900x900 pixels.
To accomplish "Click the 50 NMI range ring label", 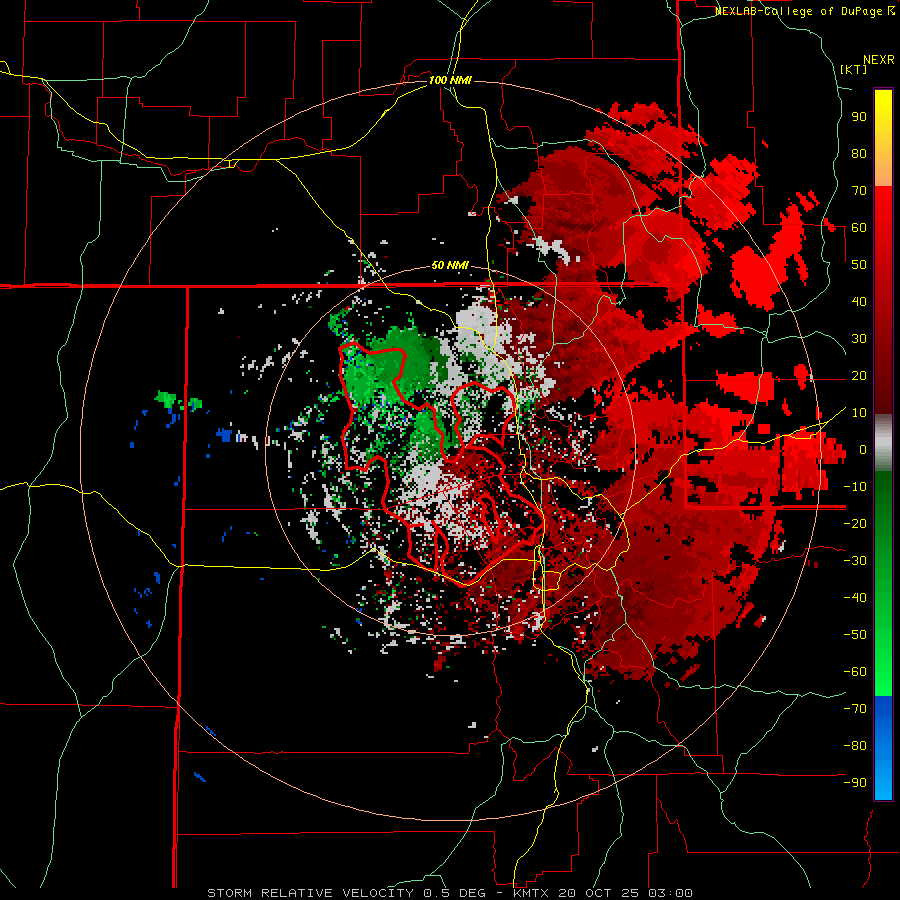I will pos(450,266).
